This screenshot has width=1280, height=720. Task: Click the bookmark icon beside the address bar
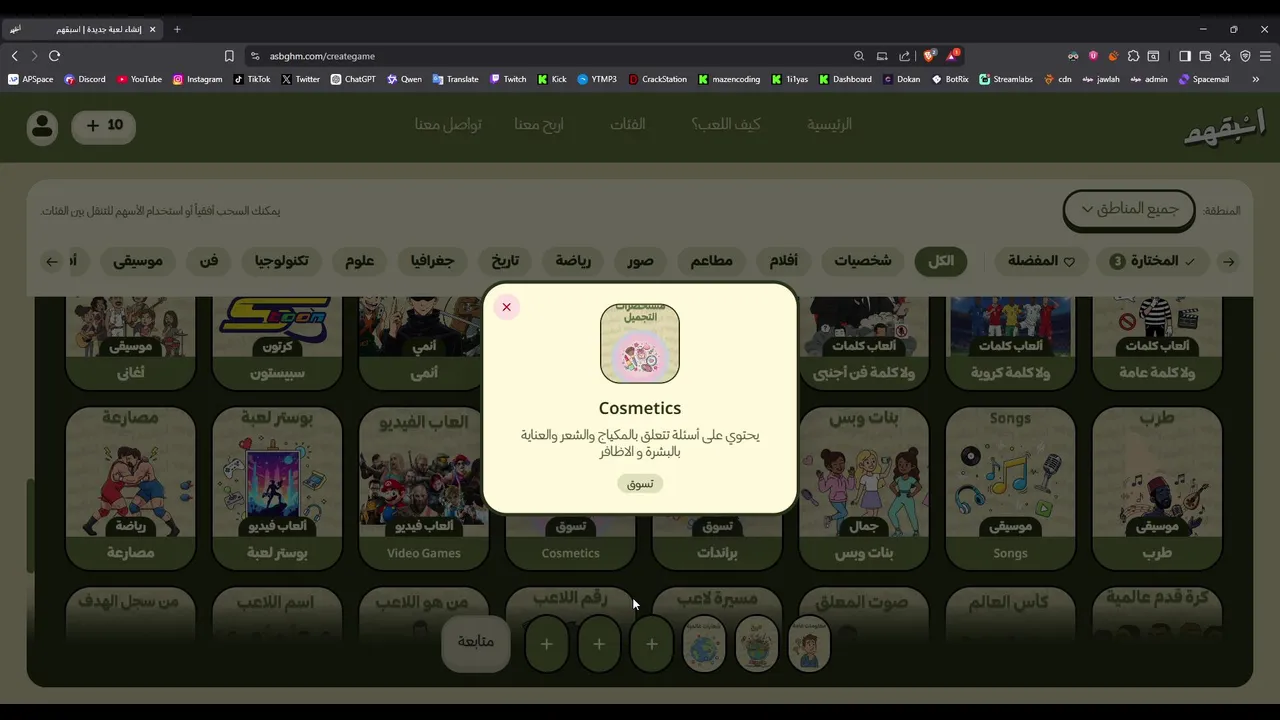pyautogui.click(x=229, y=56)
